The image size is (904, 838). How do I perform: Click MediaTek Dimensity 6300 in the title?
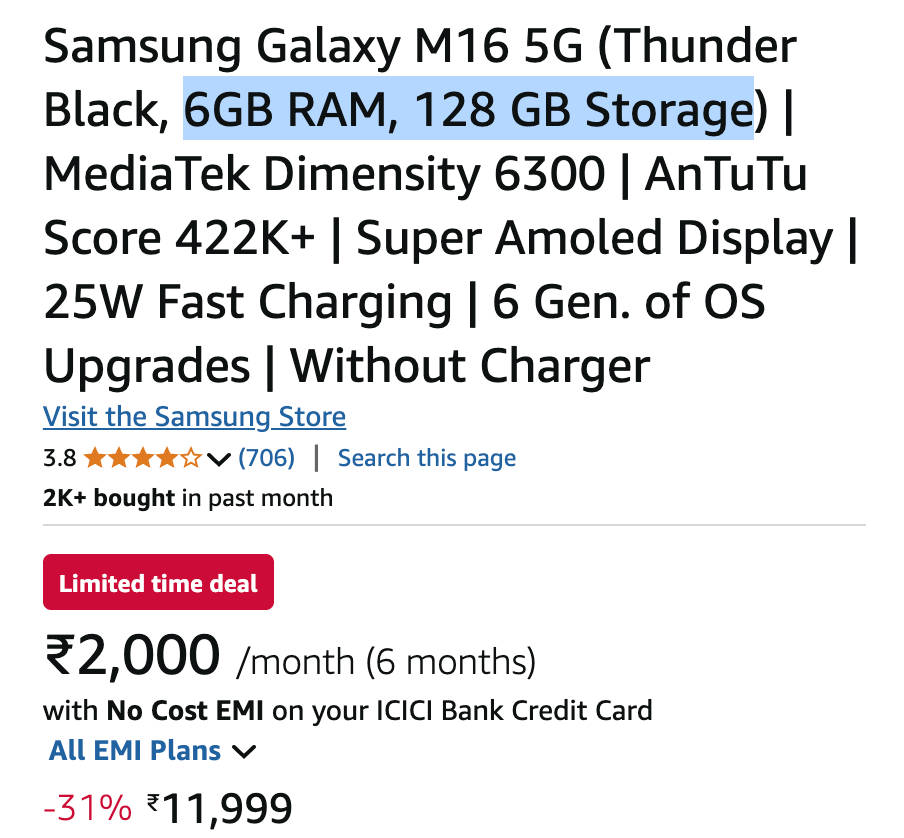tap(324, 175)
